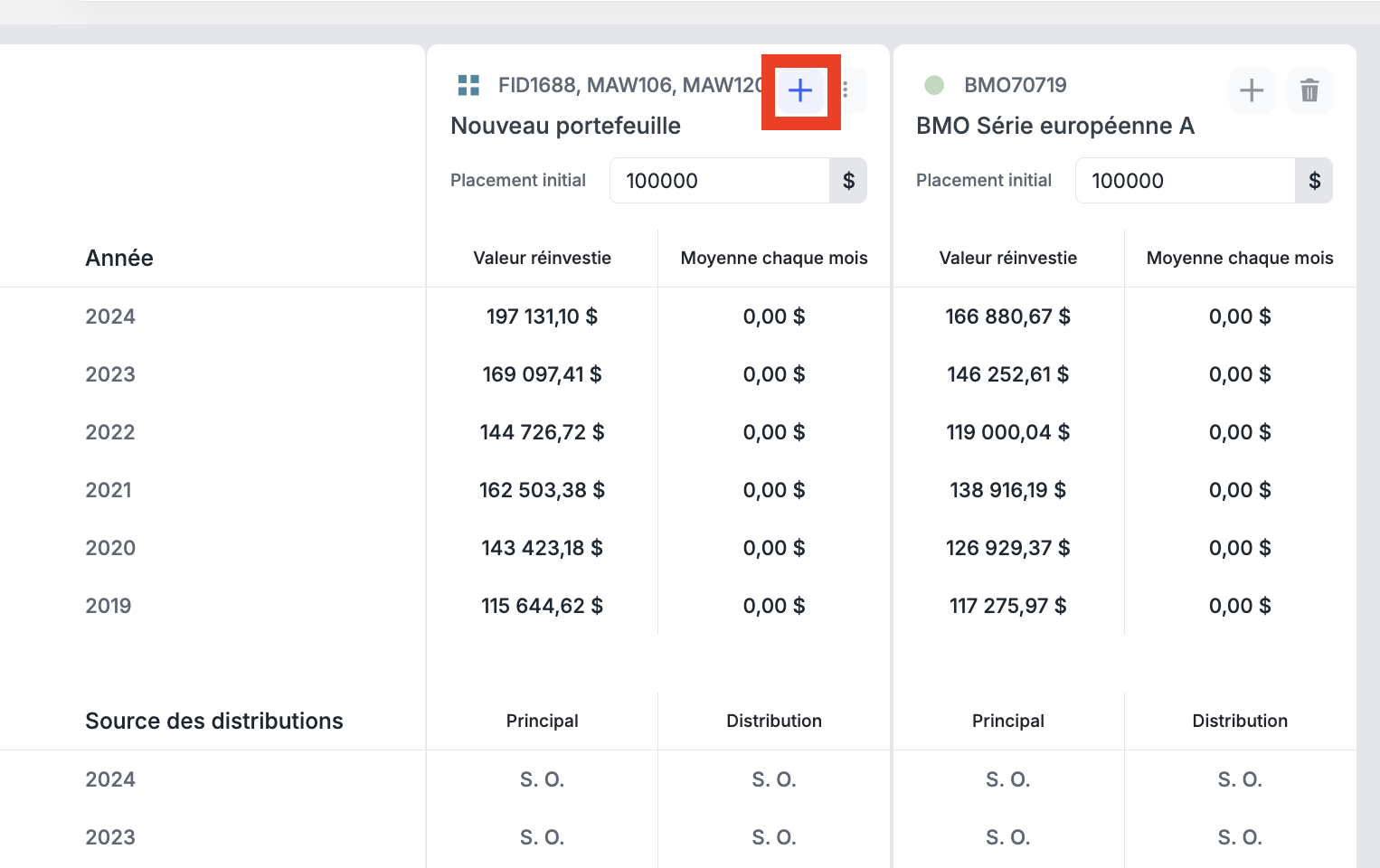Click the FID1688, MAW106 fund codes label
This screenshot has height=868, width=1380.
(x=630, y=85)
